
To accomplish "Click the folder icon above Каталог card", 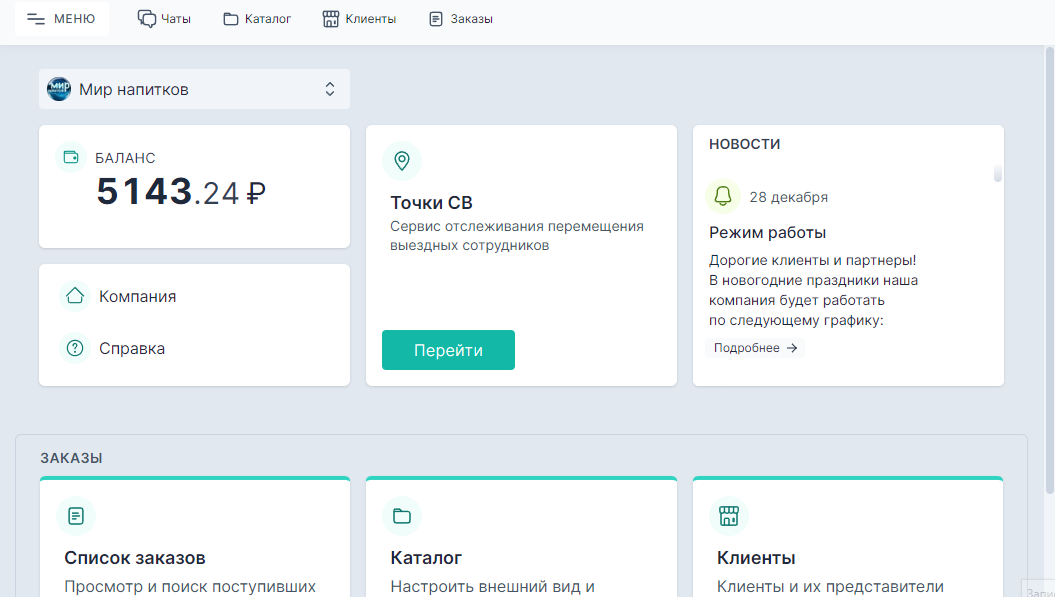I will pos(402,516).
